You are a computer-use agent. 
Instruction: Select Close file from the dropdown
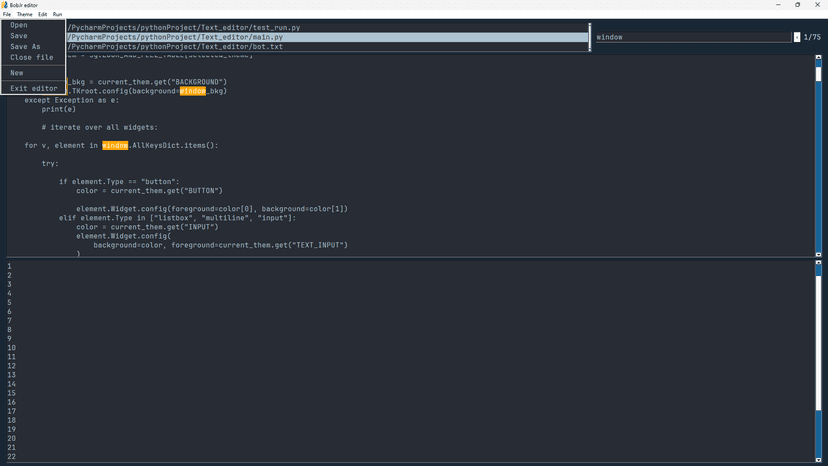coord(32,58)
